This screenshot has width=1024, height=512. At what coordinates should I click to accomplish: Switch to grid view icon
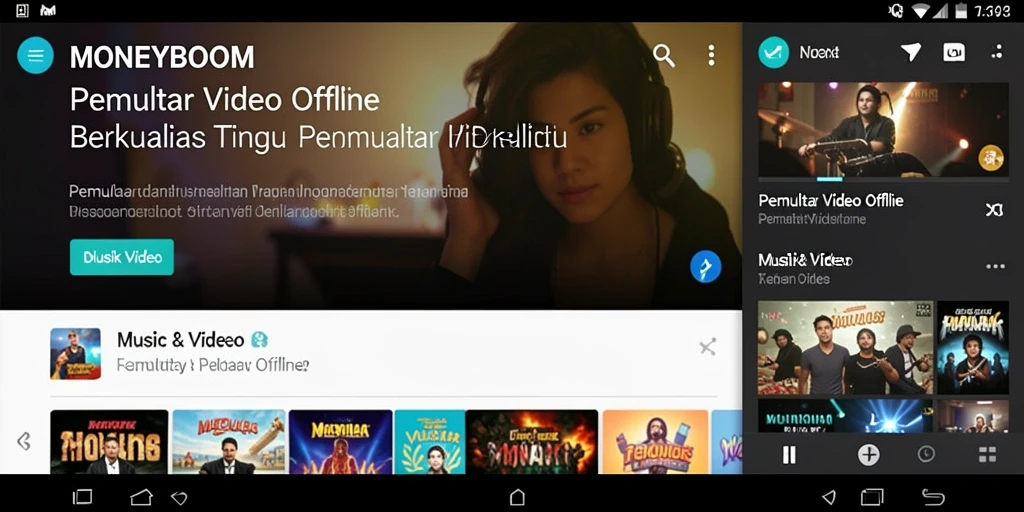click(x=987, y=455)
